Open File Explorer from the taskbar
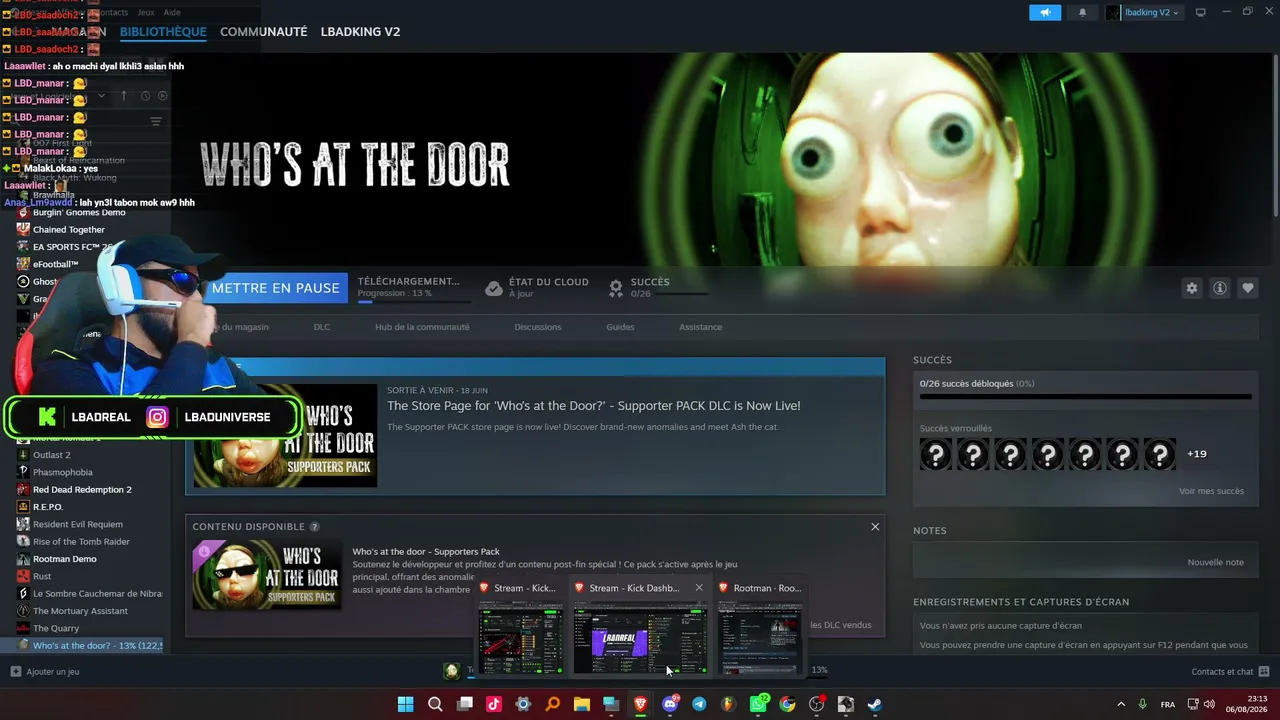 click(x=582, y=704)
